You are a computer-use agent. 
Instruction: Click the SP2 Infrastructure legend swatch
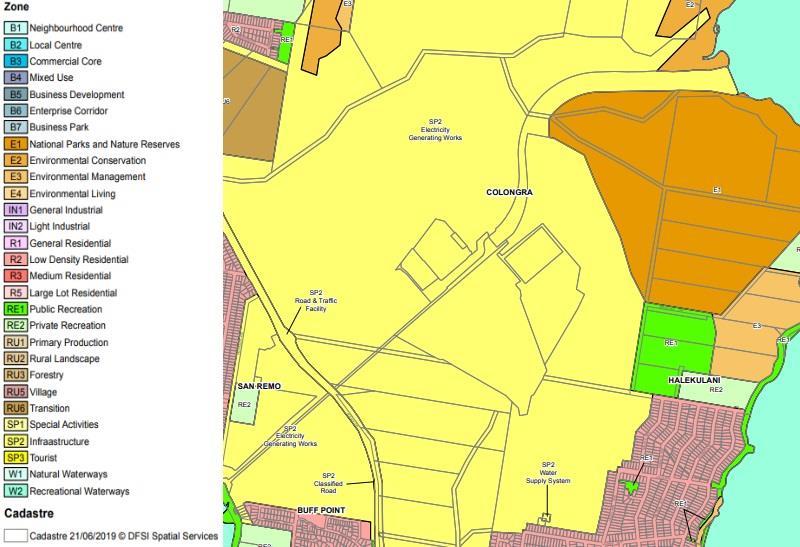(15, 441)
